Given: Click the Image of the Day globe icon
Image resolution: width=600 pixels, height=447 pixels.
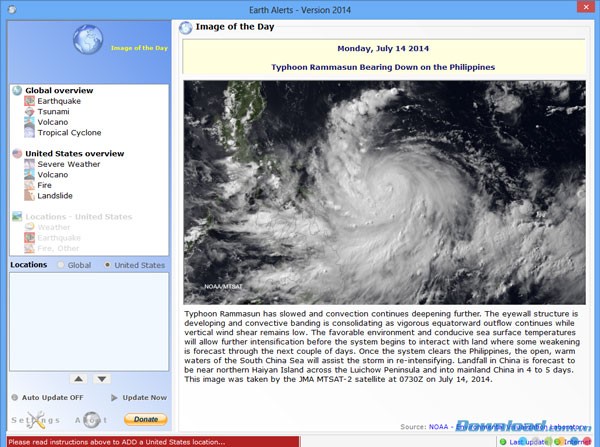Looking at the screenshot, I should (88, 39).
